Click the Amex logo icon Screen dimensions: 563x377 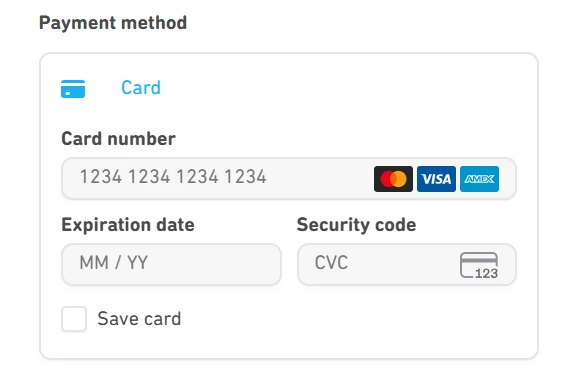pos(479,179)
